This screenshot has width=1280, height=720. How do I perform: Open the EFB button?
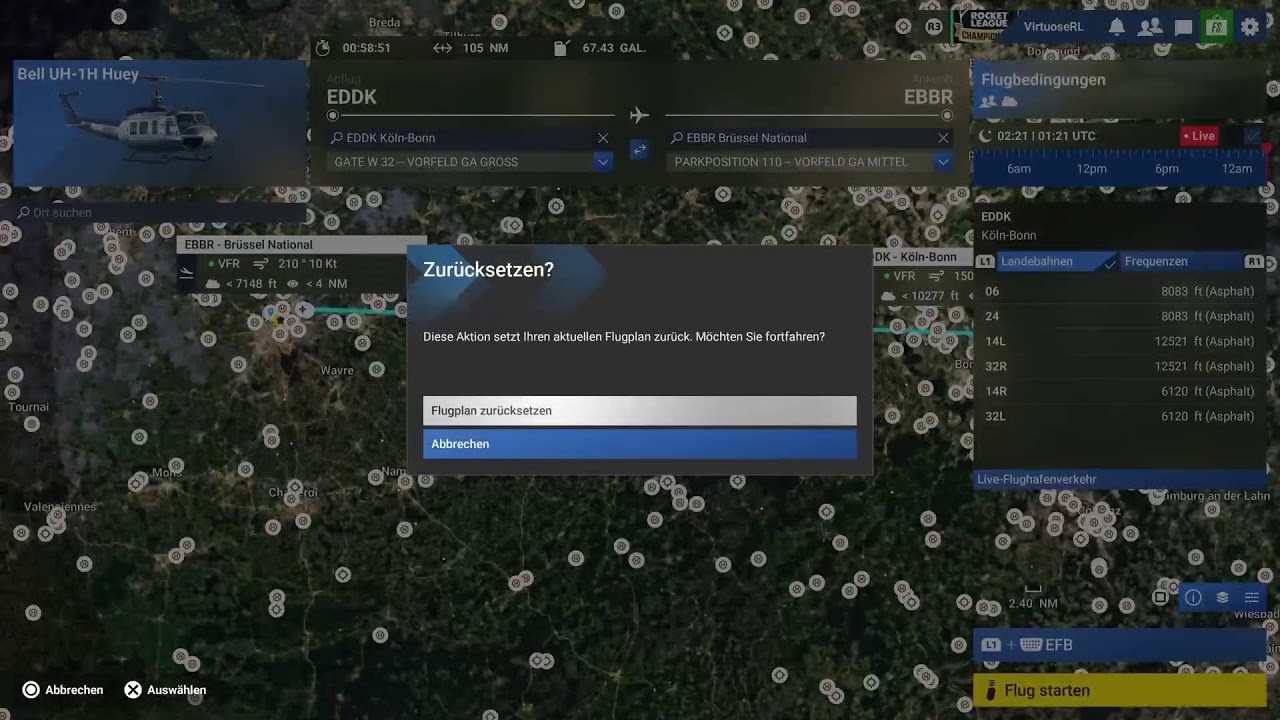(1120, 645)
